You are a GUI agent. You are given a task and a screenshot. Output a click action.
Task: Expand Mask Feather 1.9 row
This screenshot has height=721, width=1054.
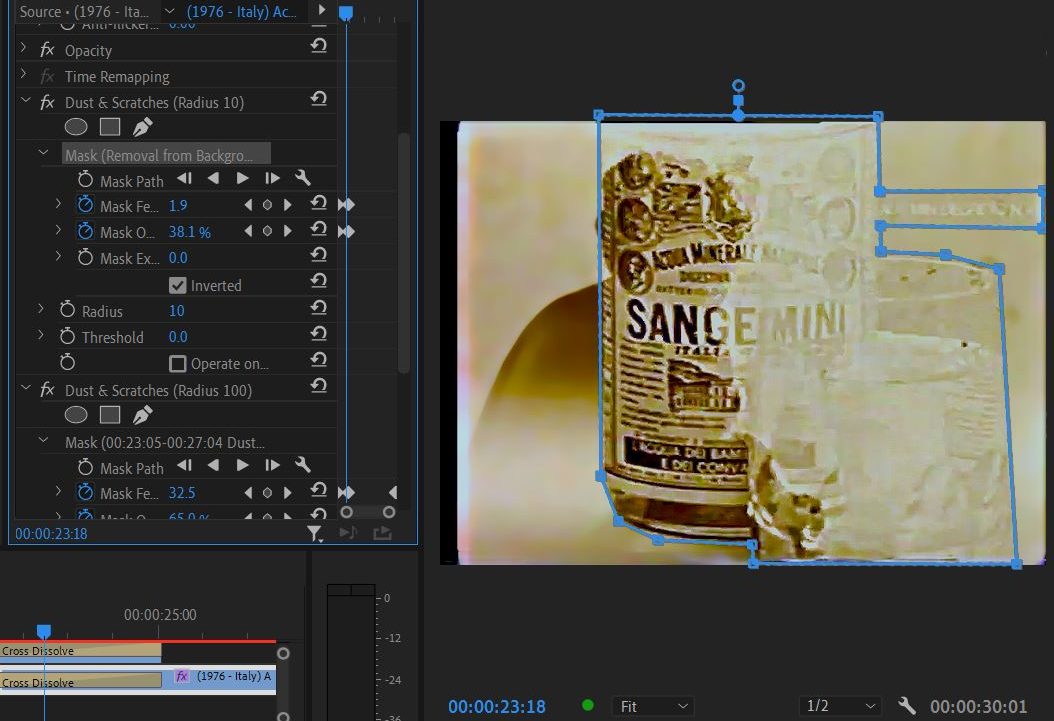[x=58, y=203]
